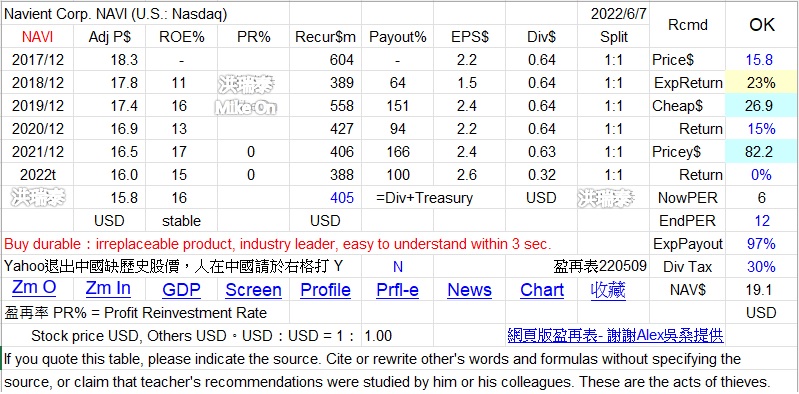This screenshot has width=799, height=394.
Task: Click the Prfl-e link
Action: pyautogui.click(x=397, y=291)
